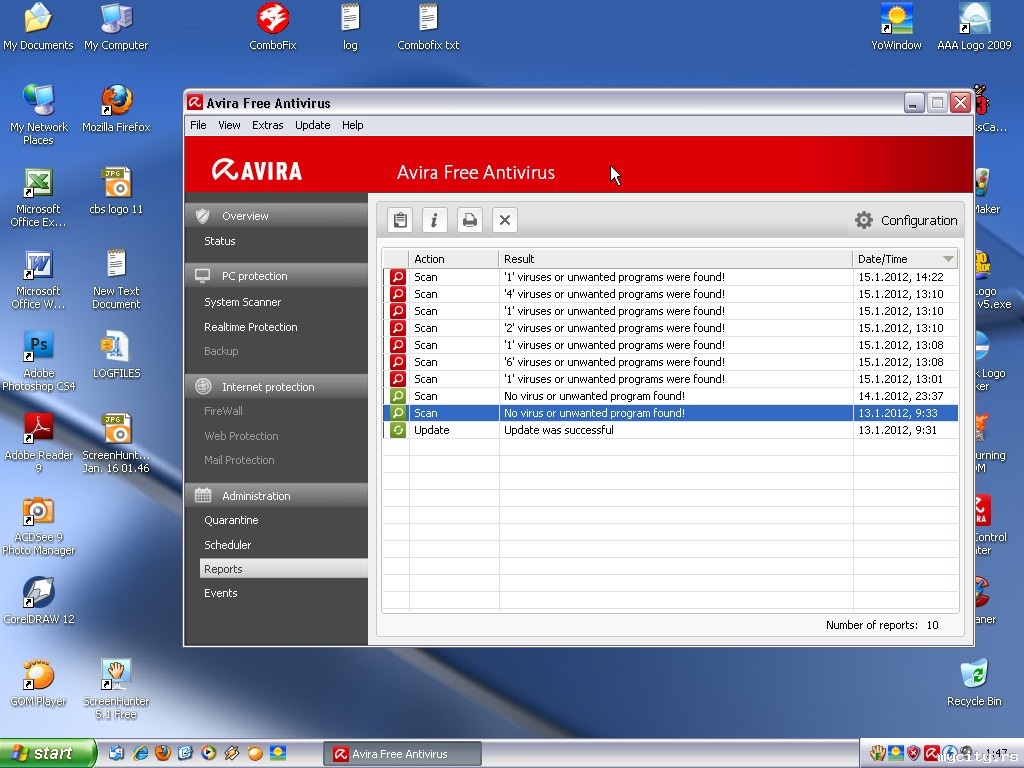Open System Scanner from the sidebar
This screenshot has width=1024, height=768.
click(x=242, y=302)
